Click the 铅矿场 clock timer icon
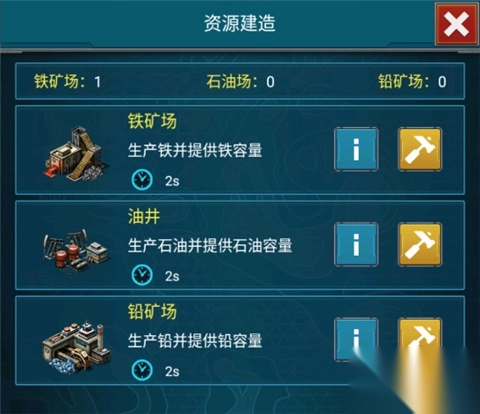Screen dimensions: 480x414 point(142,370)
